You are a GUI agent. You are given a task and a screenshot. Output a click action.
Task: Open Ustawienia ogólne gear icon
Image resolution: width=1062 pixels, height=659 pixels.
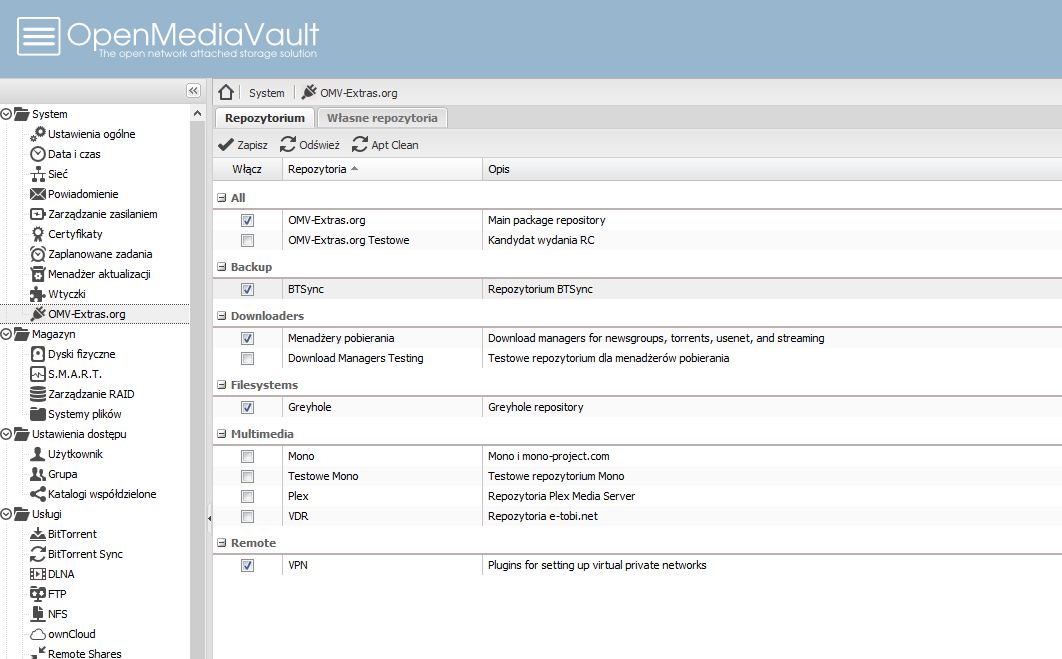(38, 133)
